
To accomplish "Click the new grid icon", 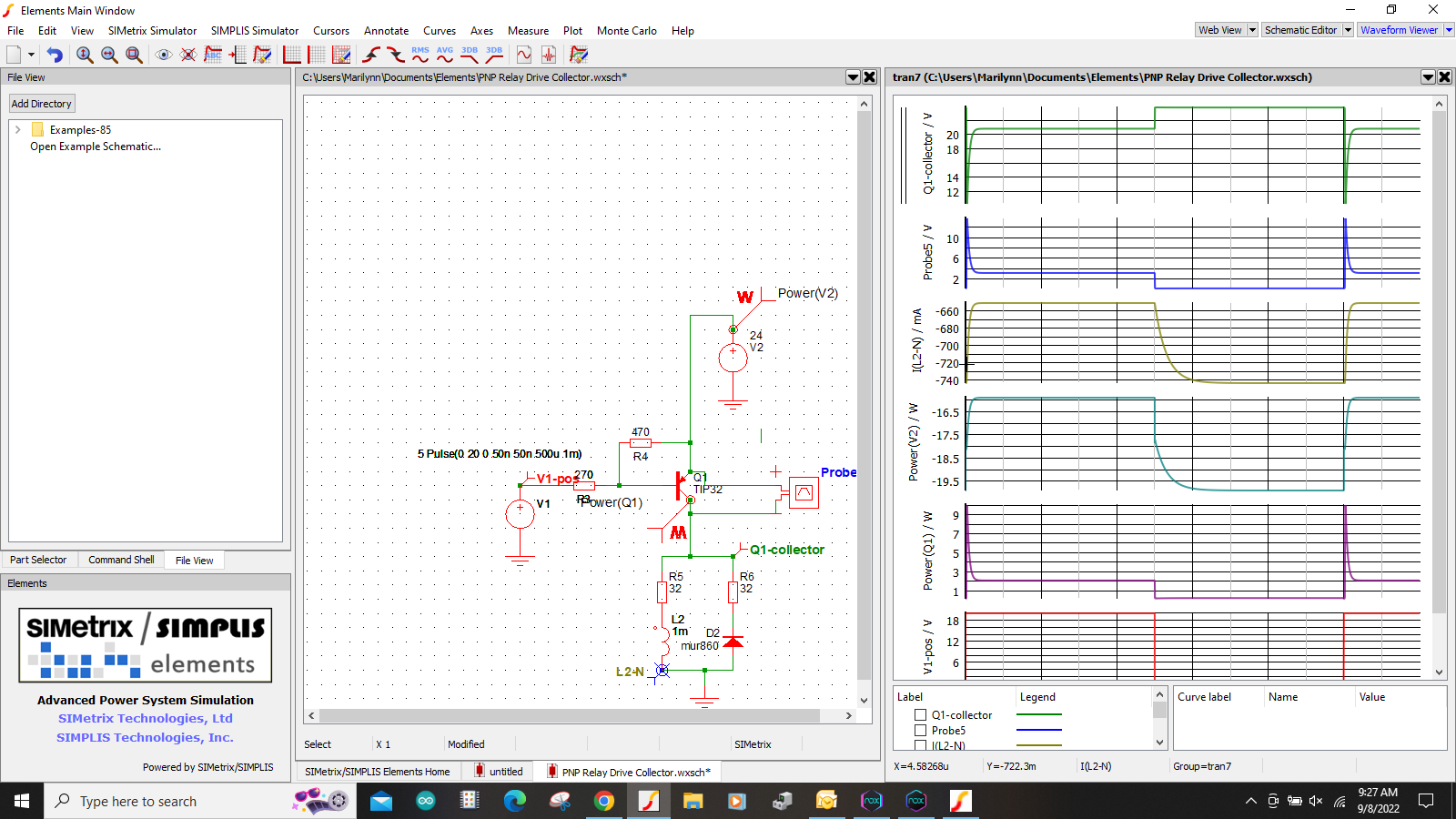I will (x=317, y=55).
